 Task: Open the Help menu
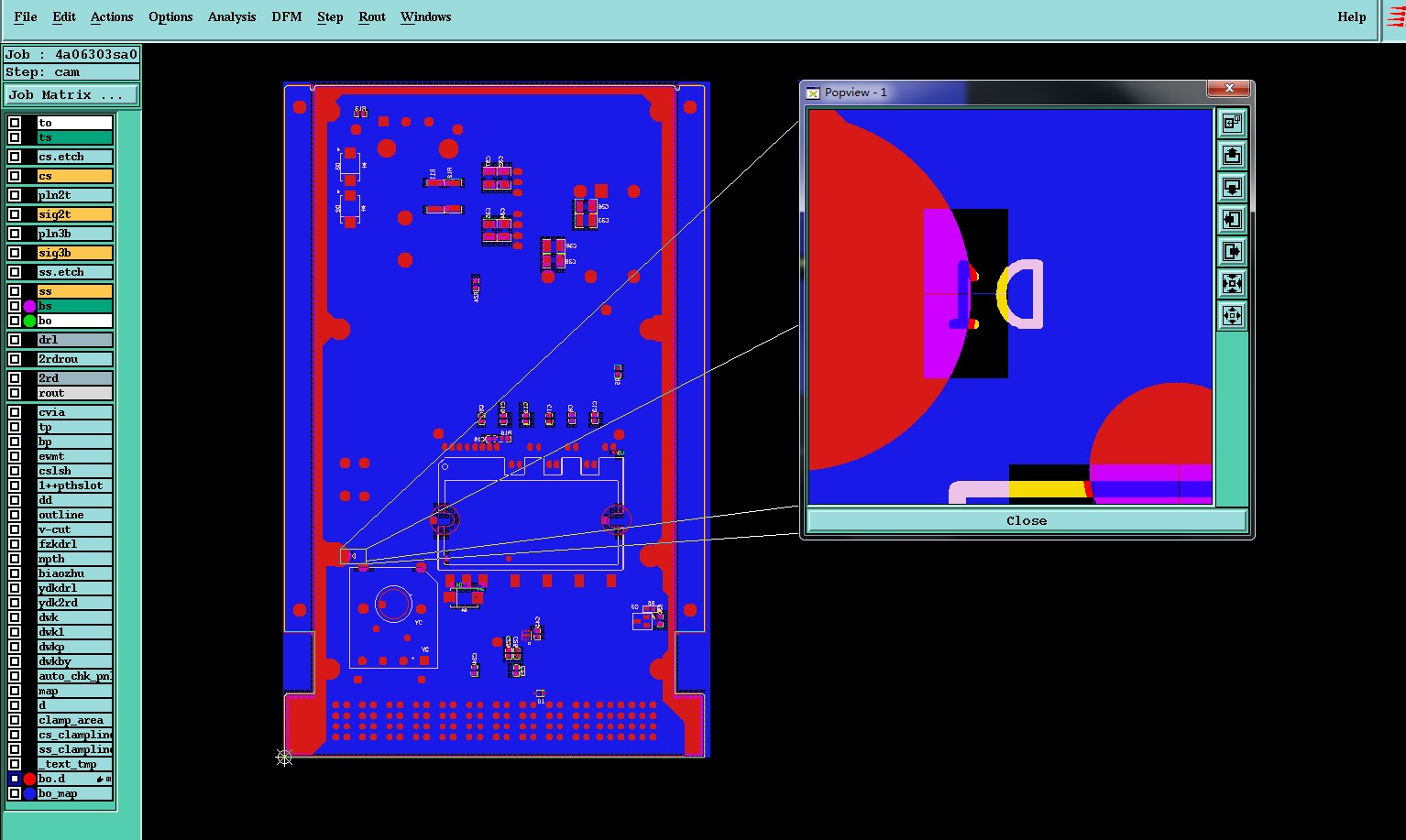(x=1352, y=16)
